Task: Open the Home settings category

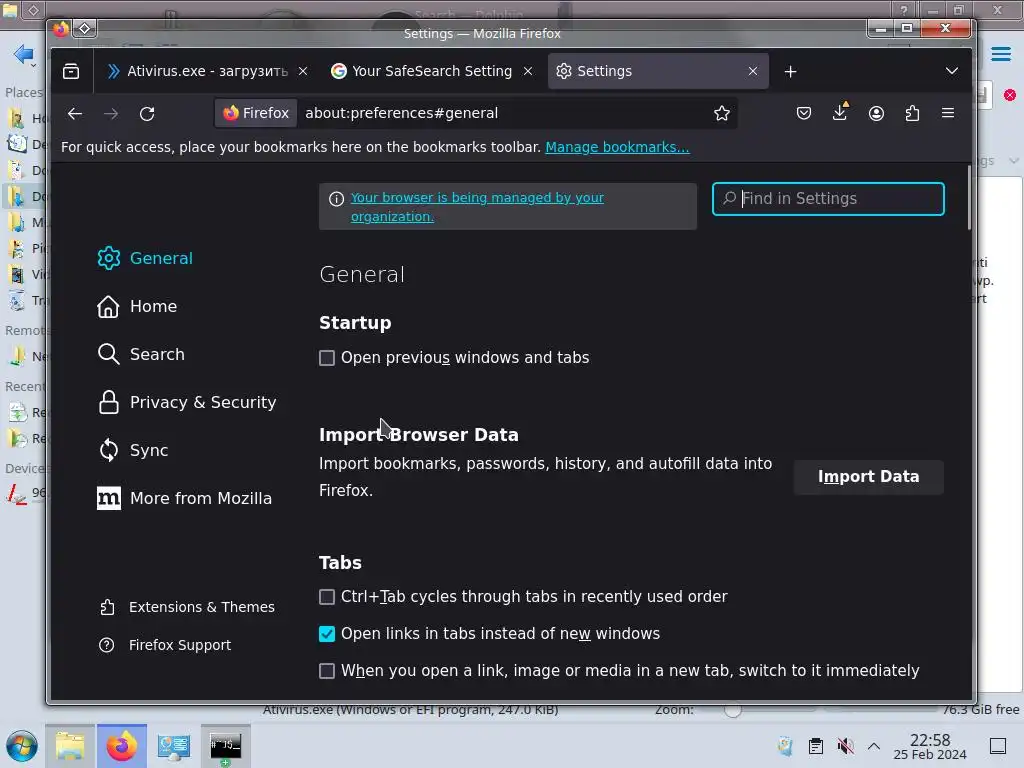Action: [x=137, y=306]
